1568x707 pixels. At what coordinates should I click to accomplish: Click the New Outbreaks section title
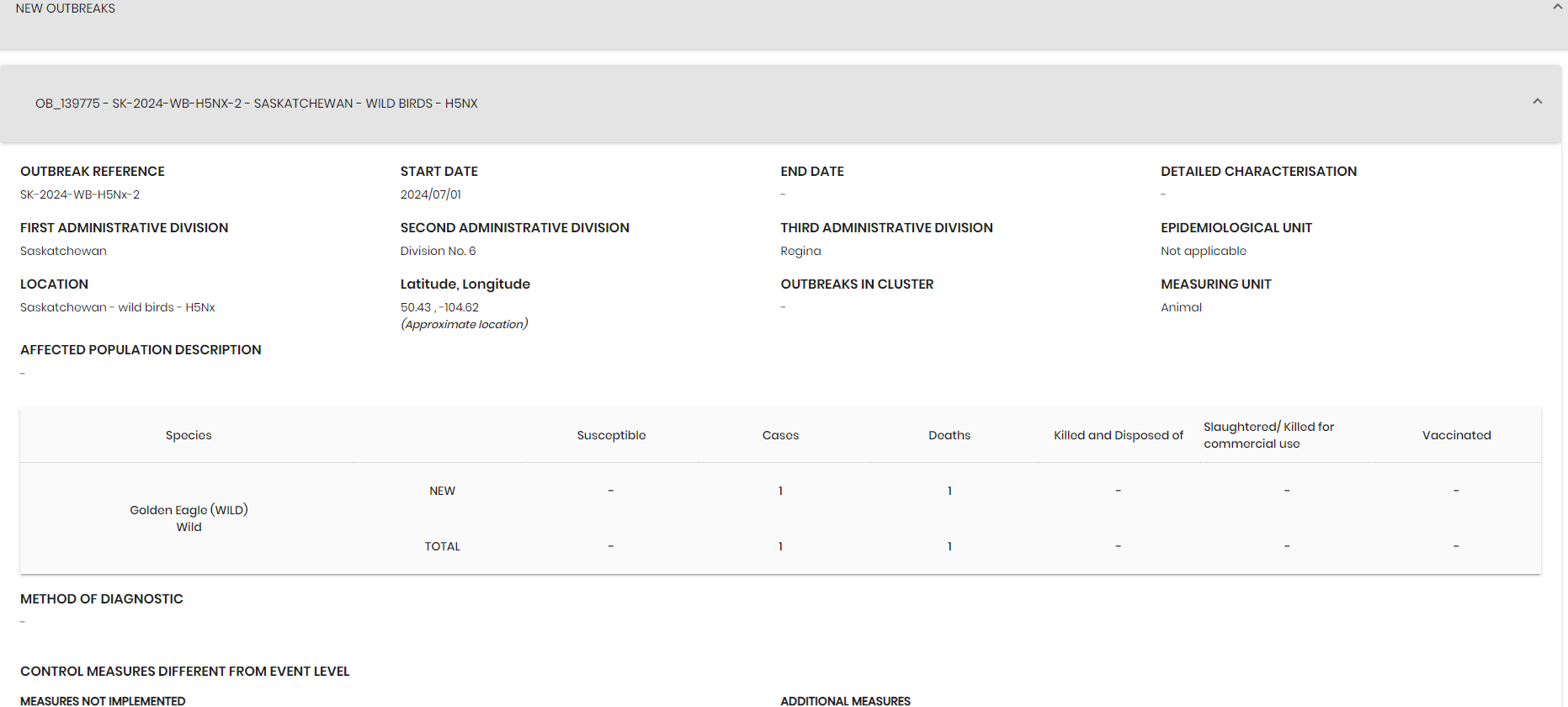(x=66, y=8)
